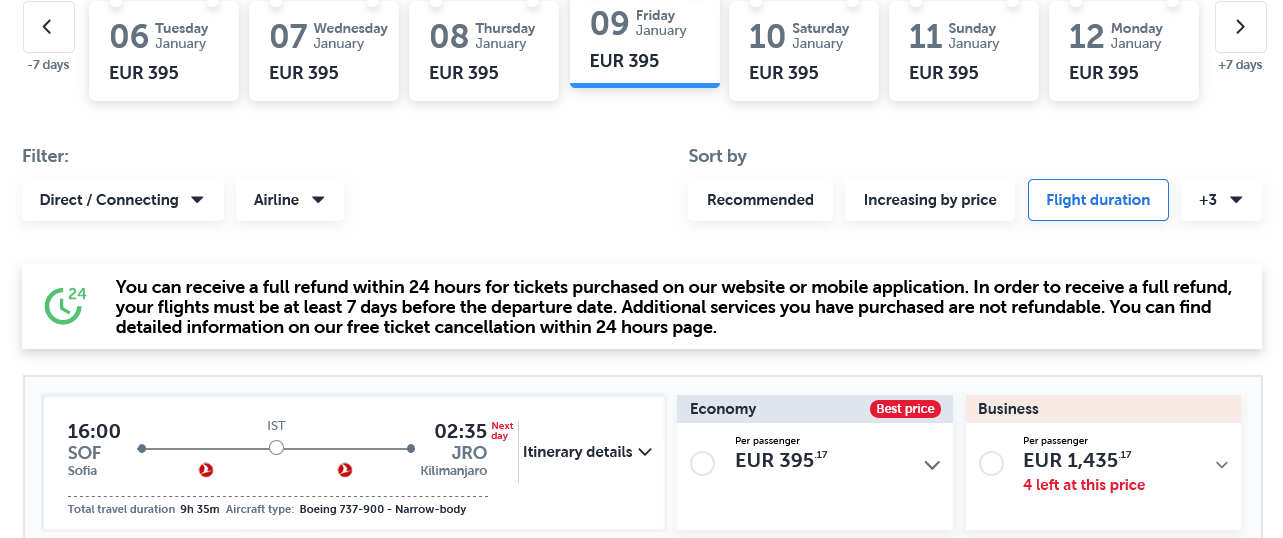The width and height of the screenshot is (1283, 538).
Task: Click the IST layover stop circle
Action: pyautogui.click(x=277, y=448)
